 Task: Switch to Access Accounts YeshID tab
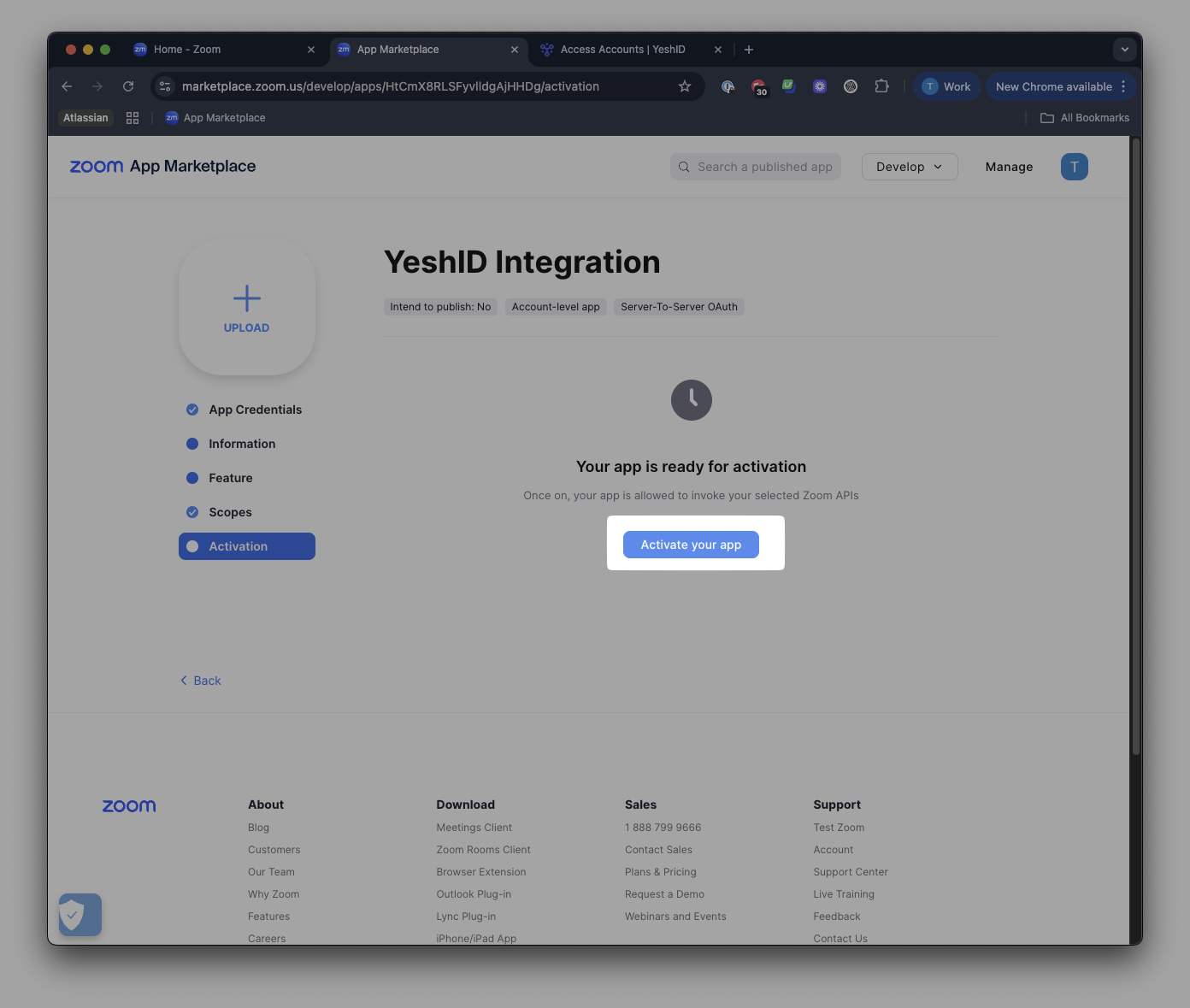click(630, 50)
